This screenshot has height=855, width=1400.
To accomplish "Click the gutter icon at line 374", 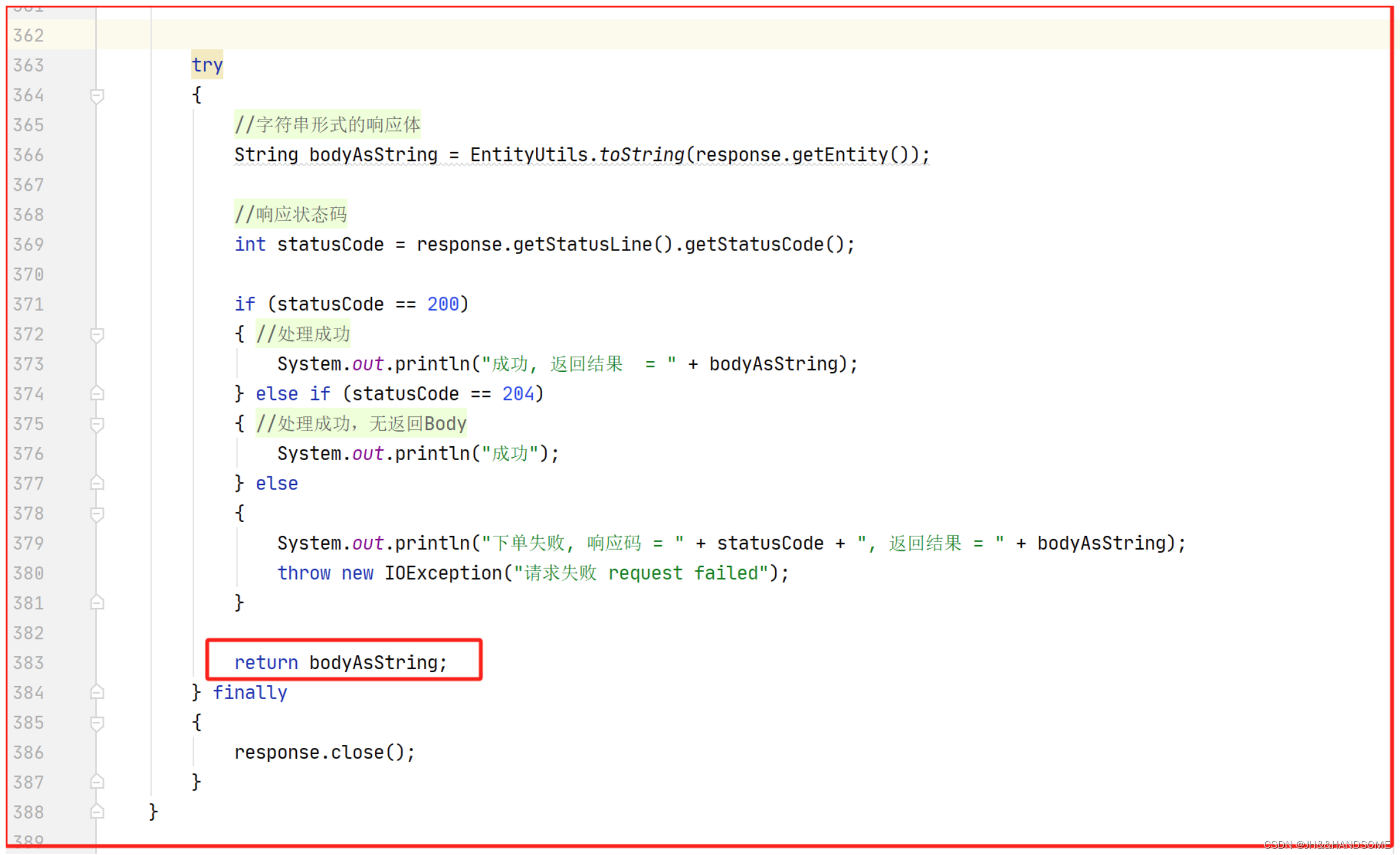I will pos(96,393).
